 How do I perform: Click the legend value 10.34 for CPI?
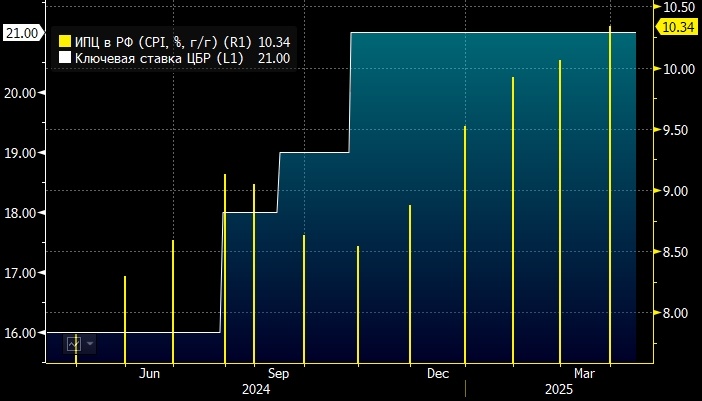click(274, 42)
